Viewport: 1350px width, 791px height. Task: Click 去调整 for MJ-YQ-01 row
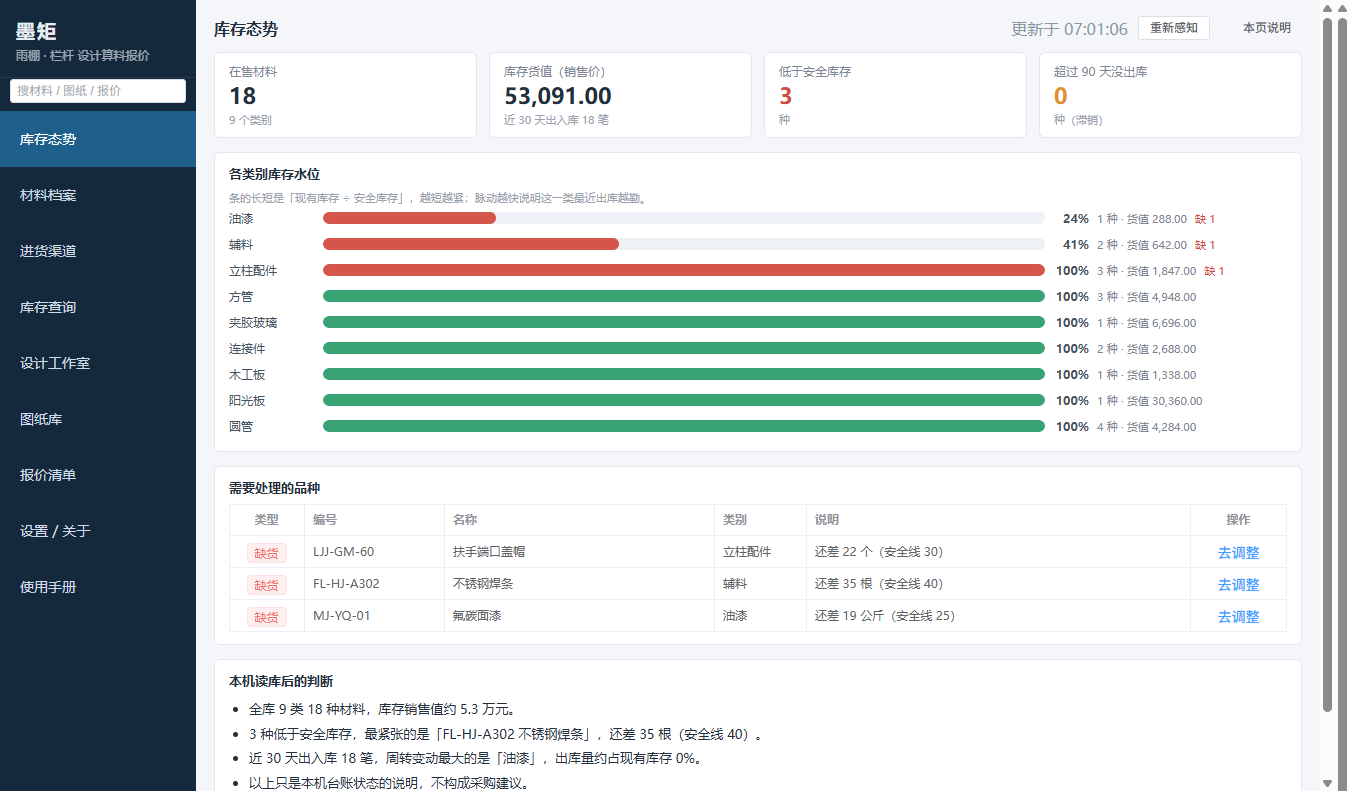click(1238, 616)
